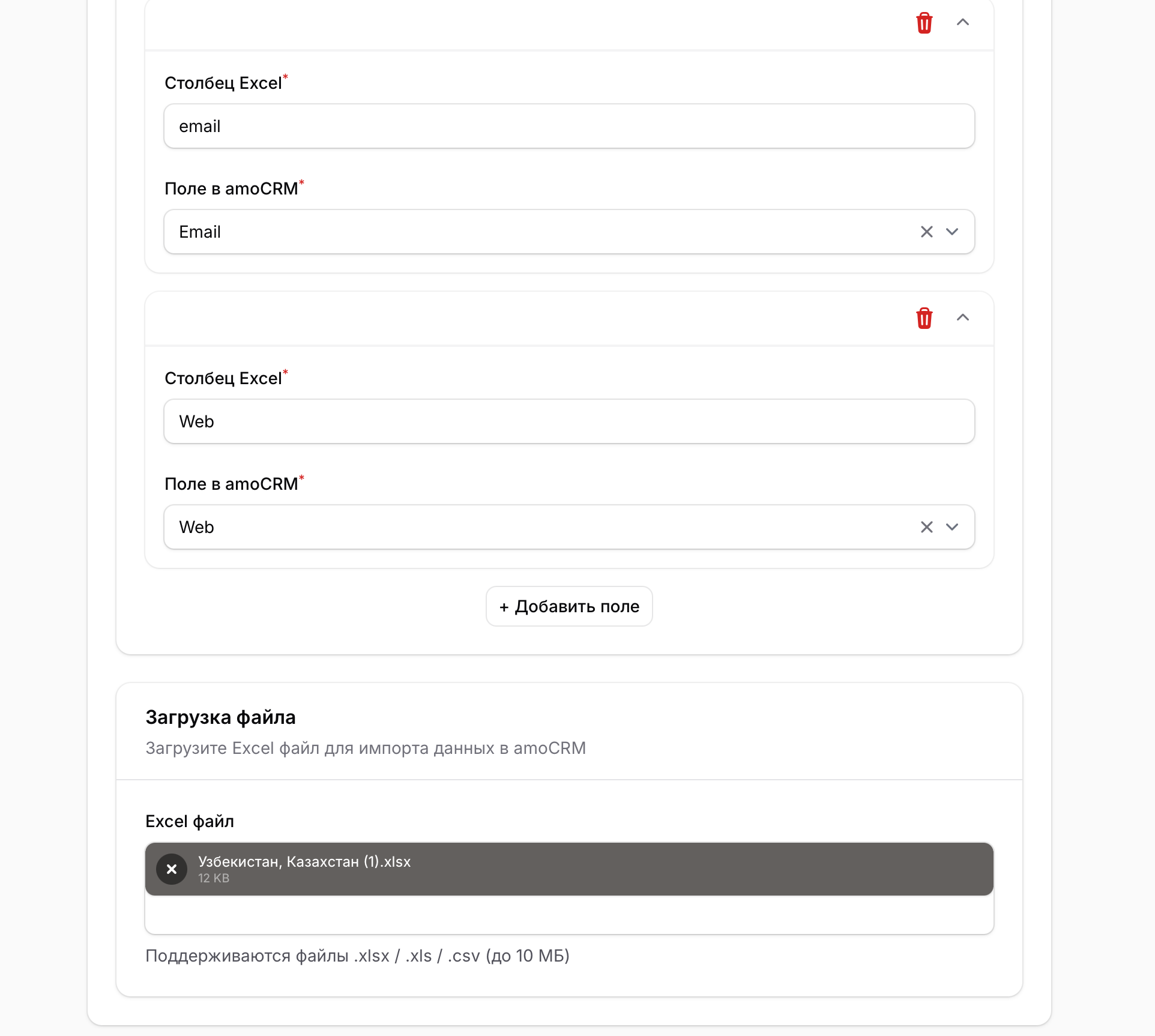
Task: Clear the selected Email amoCRM field
Action: (x=926, y=232)
